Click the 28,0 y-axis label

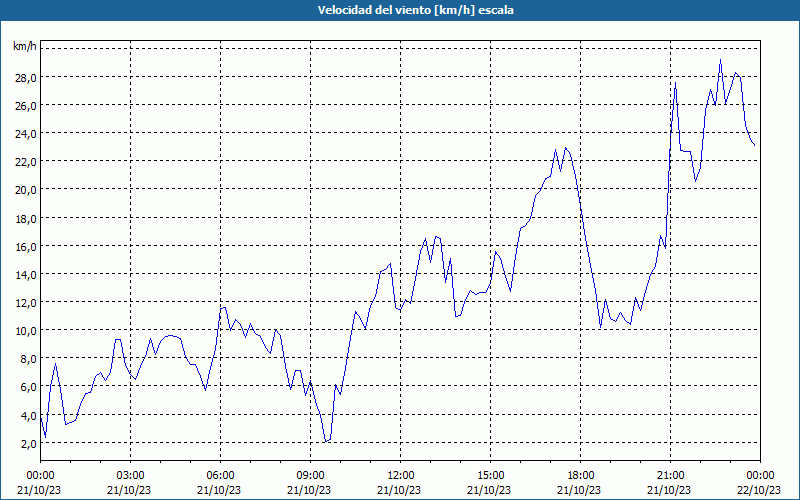(x=26, y=77)
